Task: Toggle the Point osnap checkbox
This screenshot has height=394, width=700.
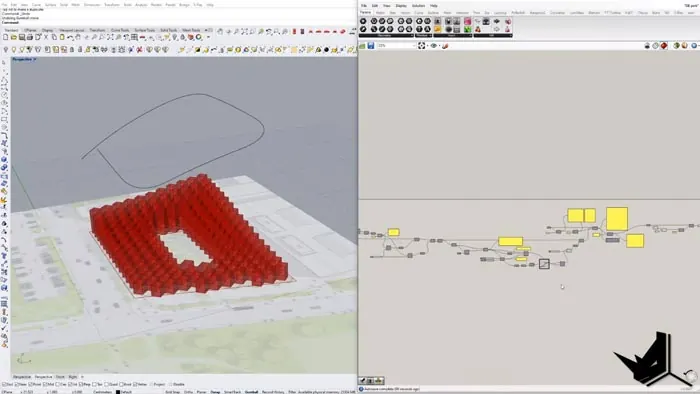Action: pos(30,384)
